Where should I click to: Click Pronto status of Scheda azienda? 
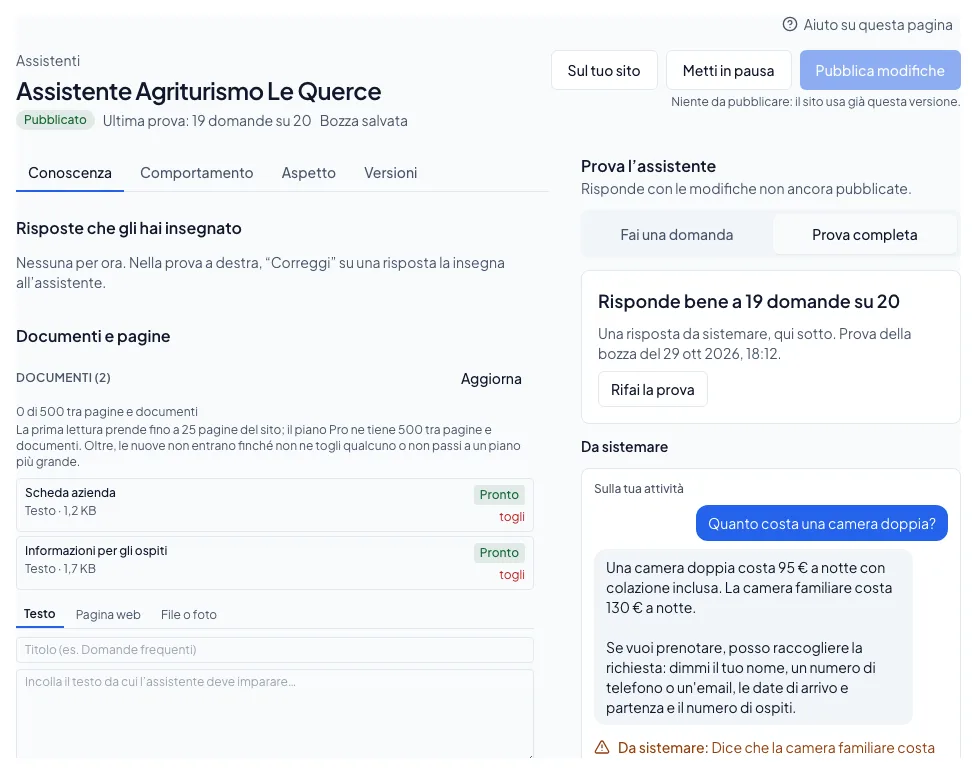pyautogui.click(x=499, y=495)
